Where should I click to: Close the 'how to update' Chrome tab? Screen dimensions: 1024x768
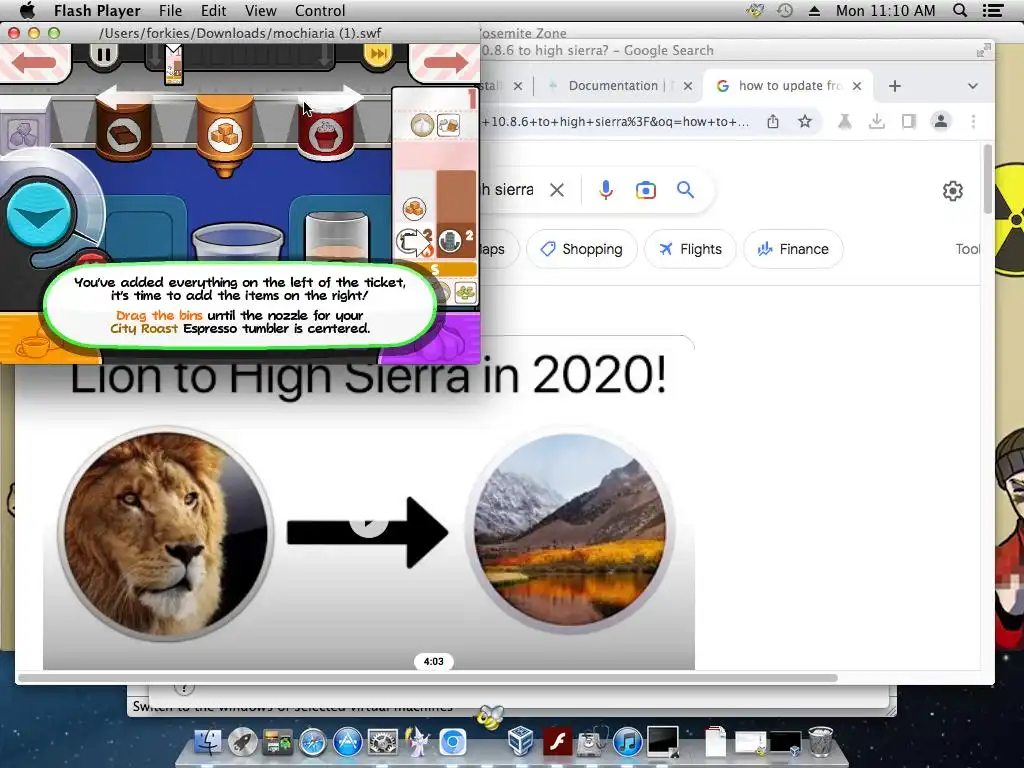click(x=857, y=86)
